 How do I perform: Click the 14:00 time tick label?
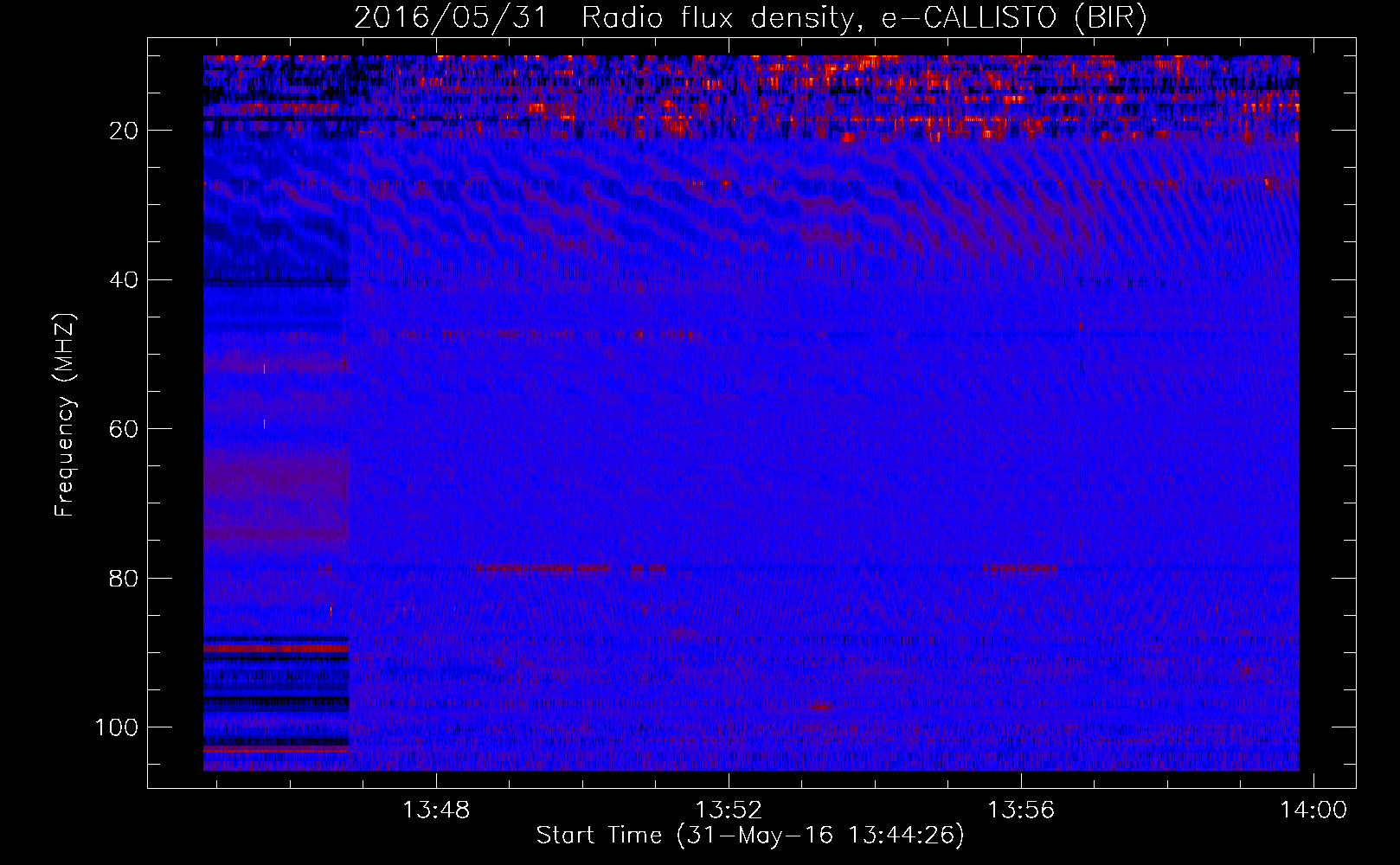coord(1313,811)
